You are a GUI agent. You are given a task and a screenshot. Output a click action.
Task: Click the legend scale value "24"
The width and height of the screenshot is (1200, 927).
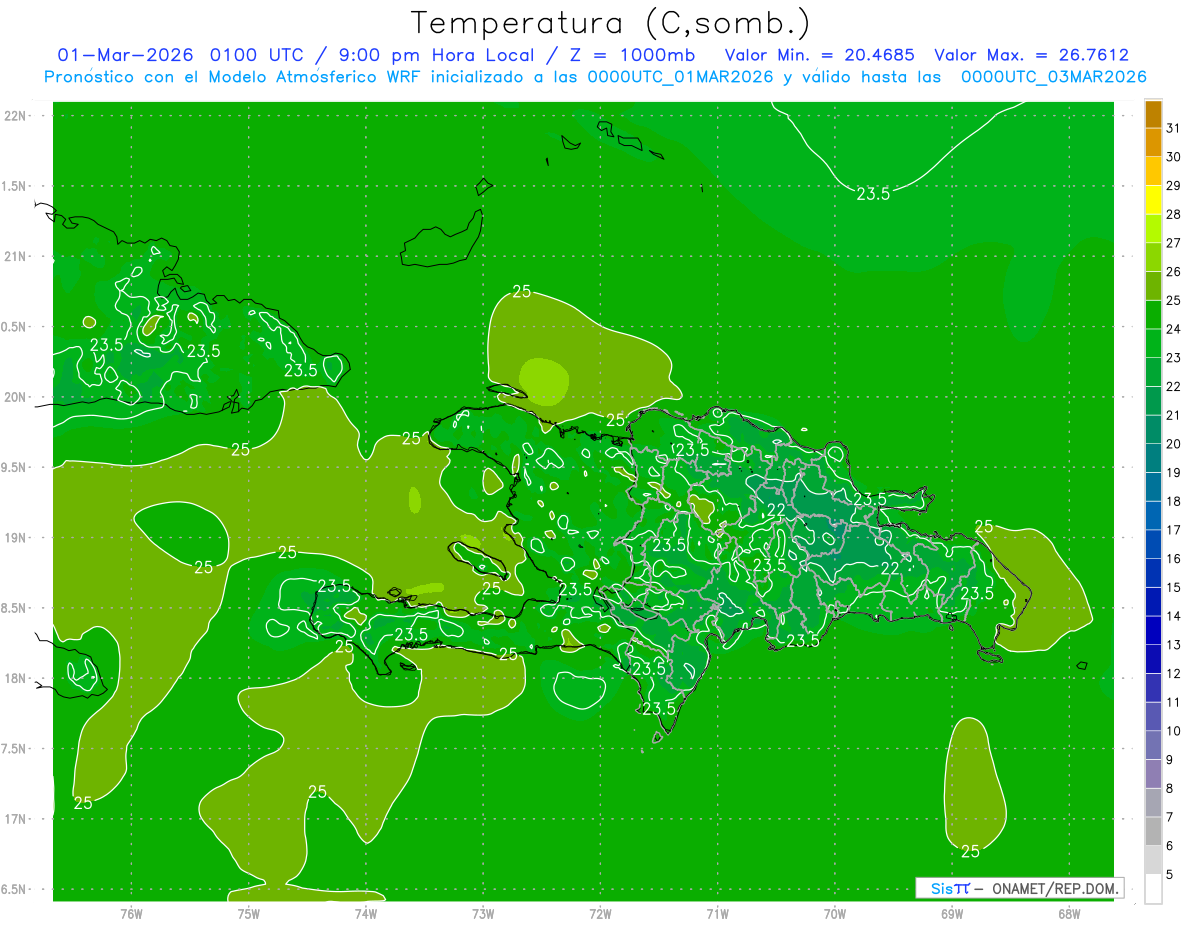pyautogui.click(x=1174, y=329)
